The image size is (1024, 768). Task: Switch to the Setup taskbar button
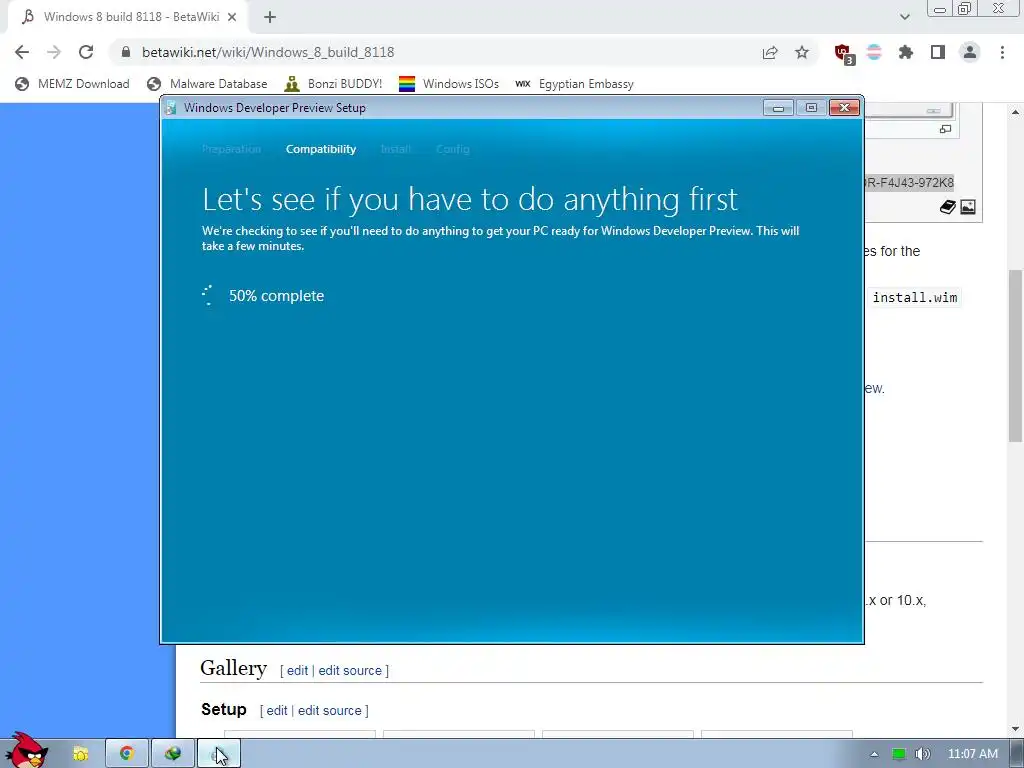[219, 754]
